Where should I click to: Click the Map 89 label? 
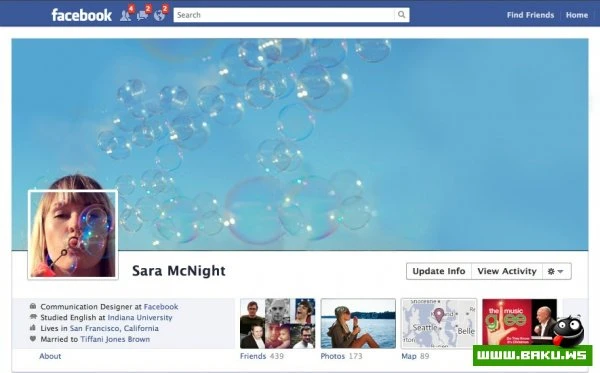415,356
